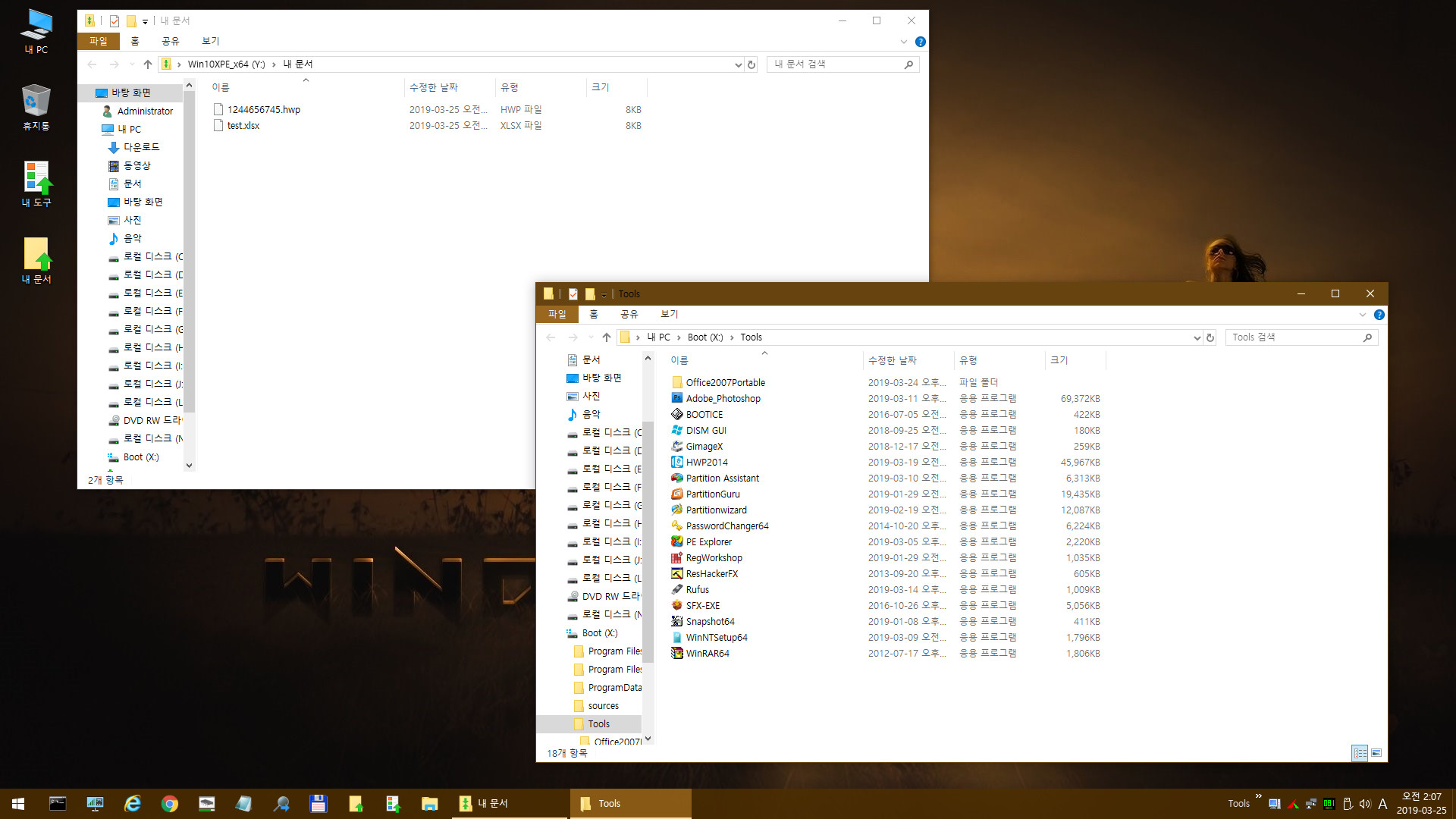Select the Rufus program icon
The height and width of the screenshot is (819, 1456).
tap(677, 589)
